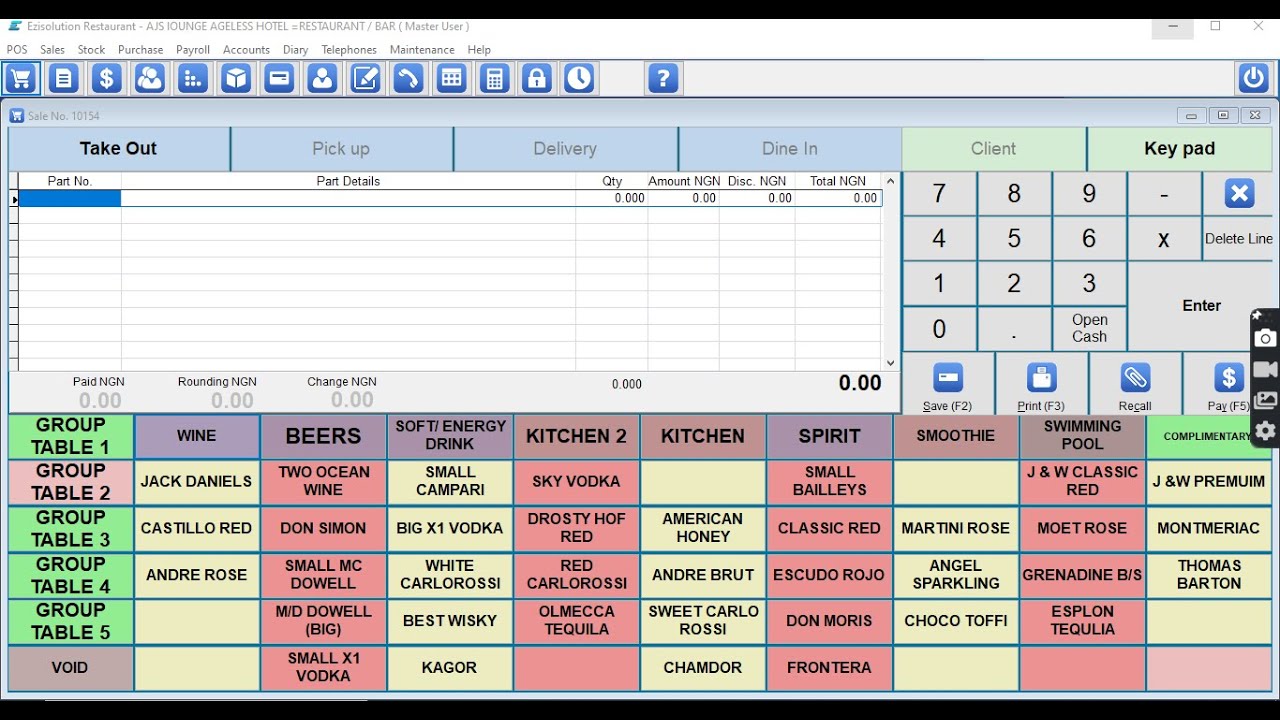Click the Recall paperclip icon

1135,384
